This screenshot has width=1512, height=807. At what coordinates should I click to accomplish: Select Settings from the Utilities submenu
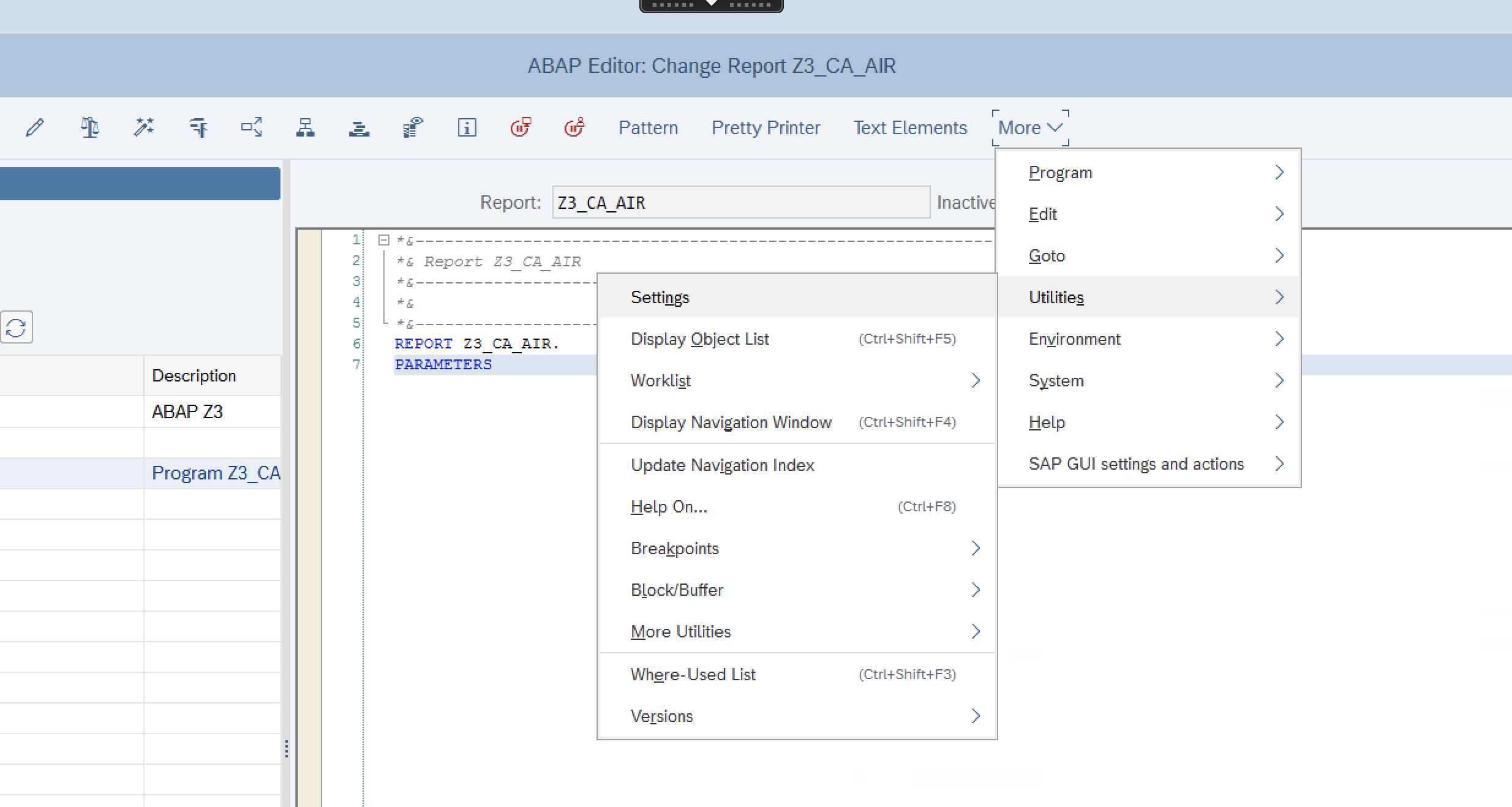(660, 297)
